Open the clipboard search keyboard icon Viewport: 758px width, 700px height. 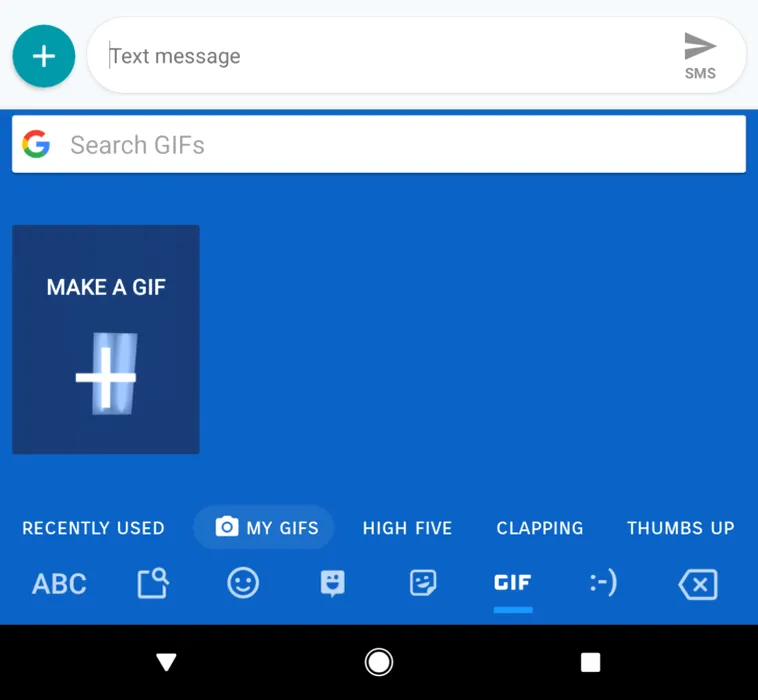tap(153, 583)
